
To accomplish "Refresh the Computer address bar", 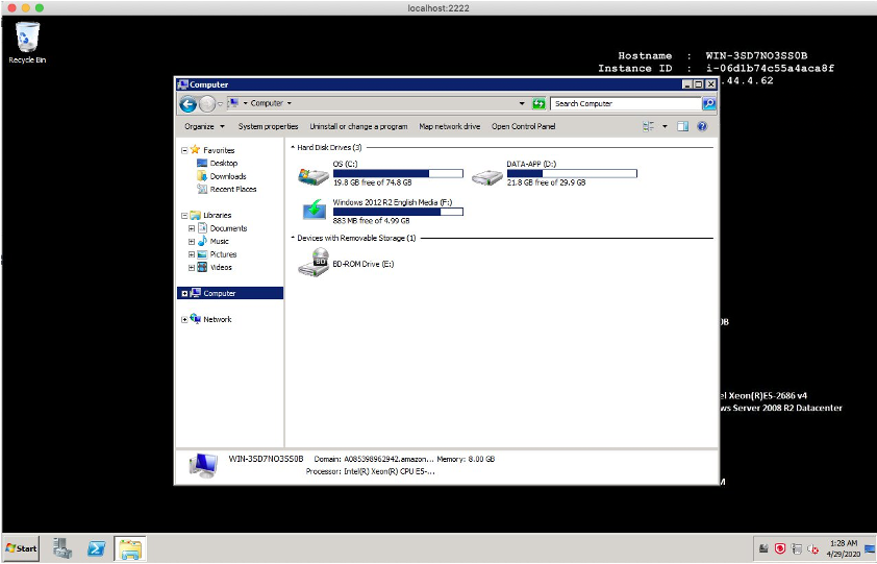I will [x=539, y=104].
